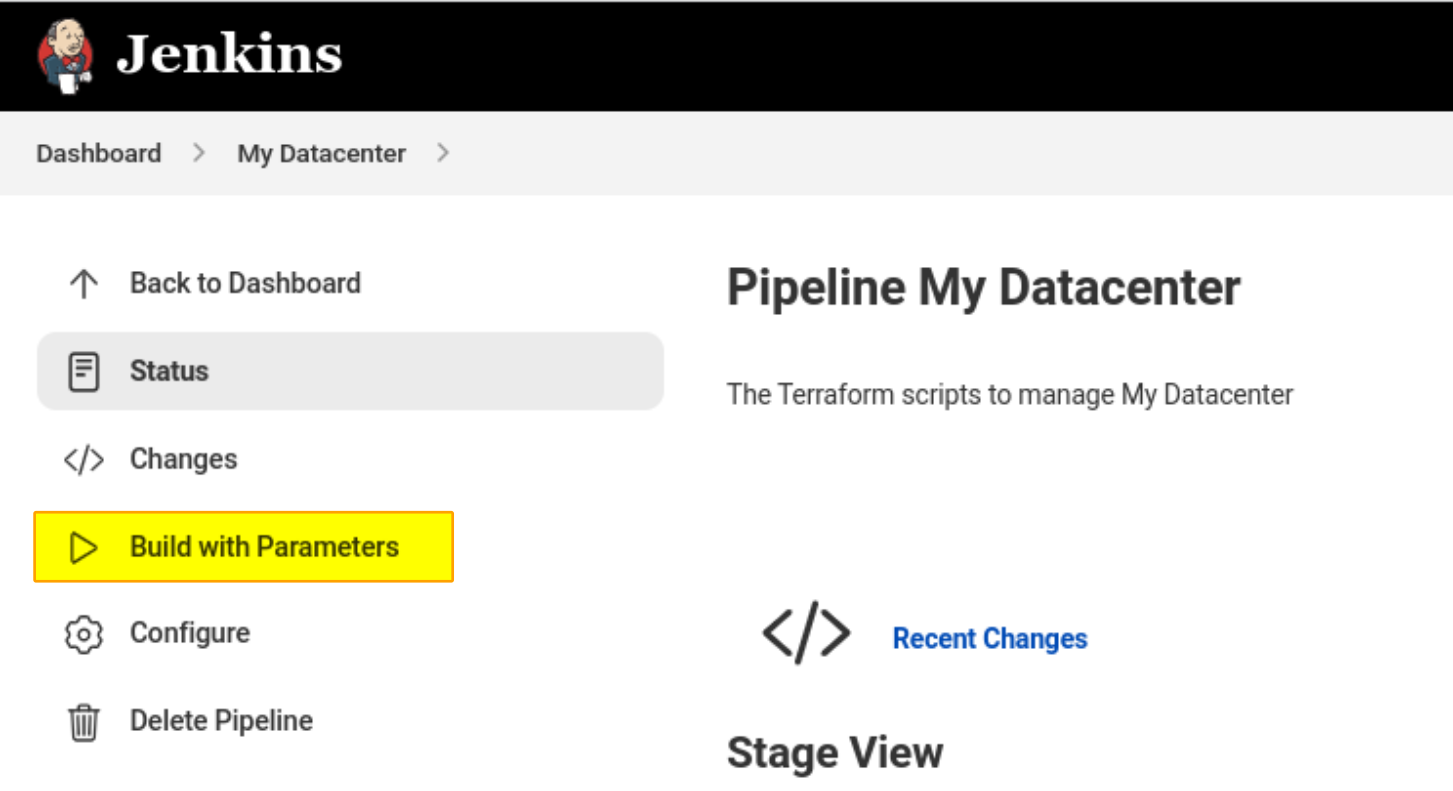The width and height of the screenshot is (1453, 791).
Task: Follow the Recent Changes link
Action: [989, 639]
